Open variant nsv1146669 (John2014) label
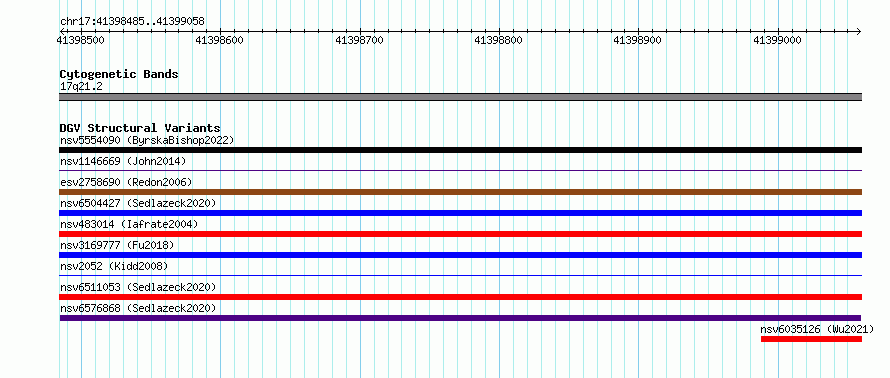The height and width of the screenshot is (378, 890). [123, 161]
